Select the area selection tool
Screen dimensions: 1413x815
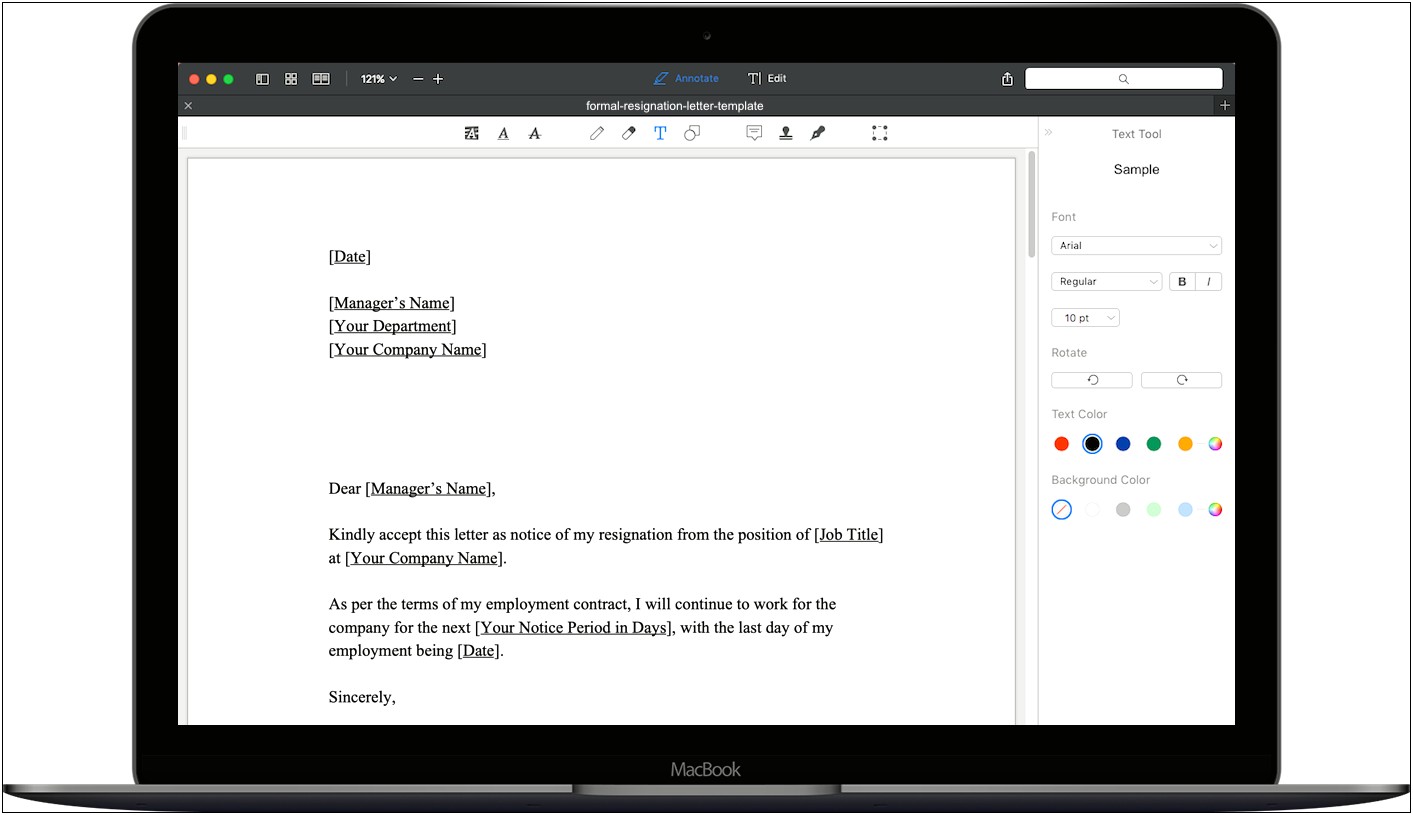click(x=879, y=133)
